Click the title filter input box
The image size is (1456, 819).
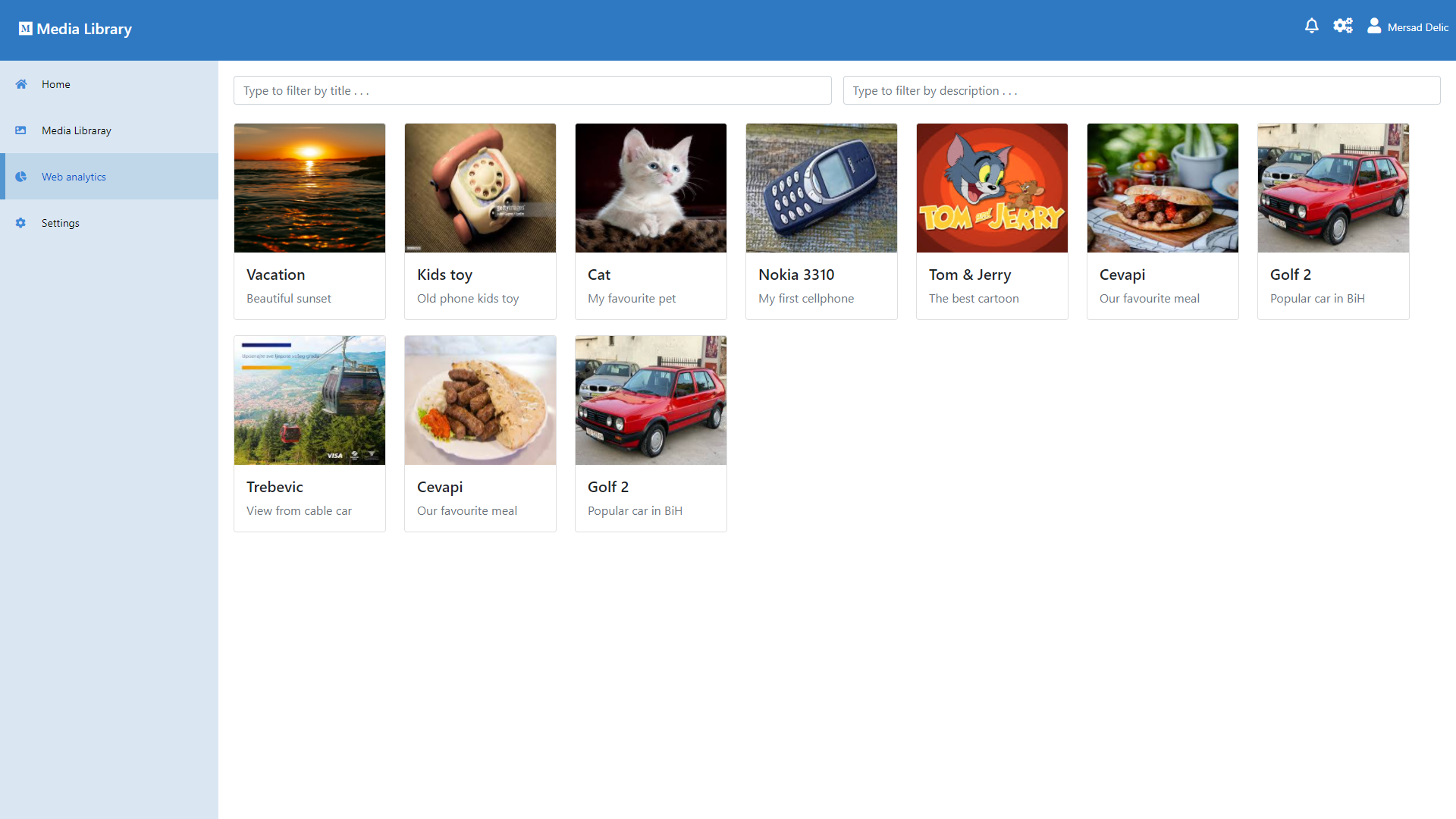532,90
